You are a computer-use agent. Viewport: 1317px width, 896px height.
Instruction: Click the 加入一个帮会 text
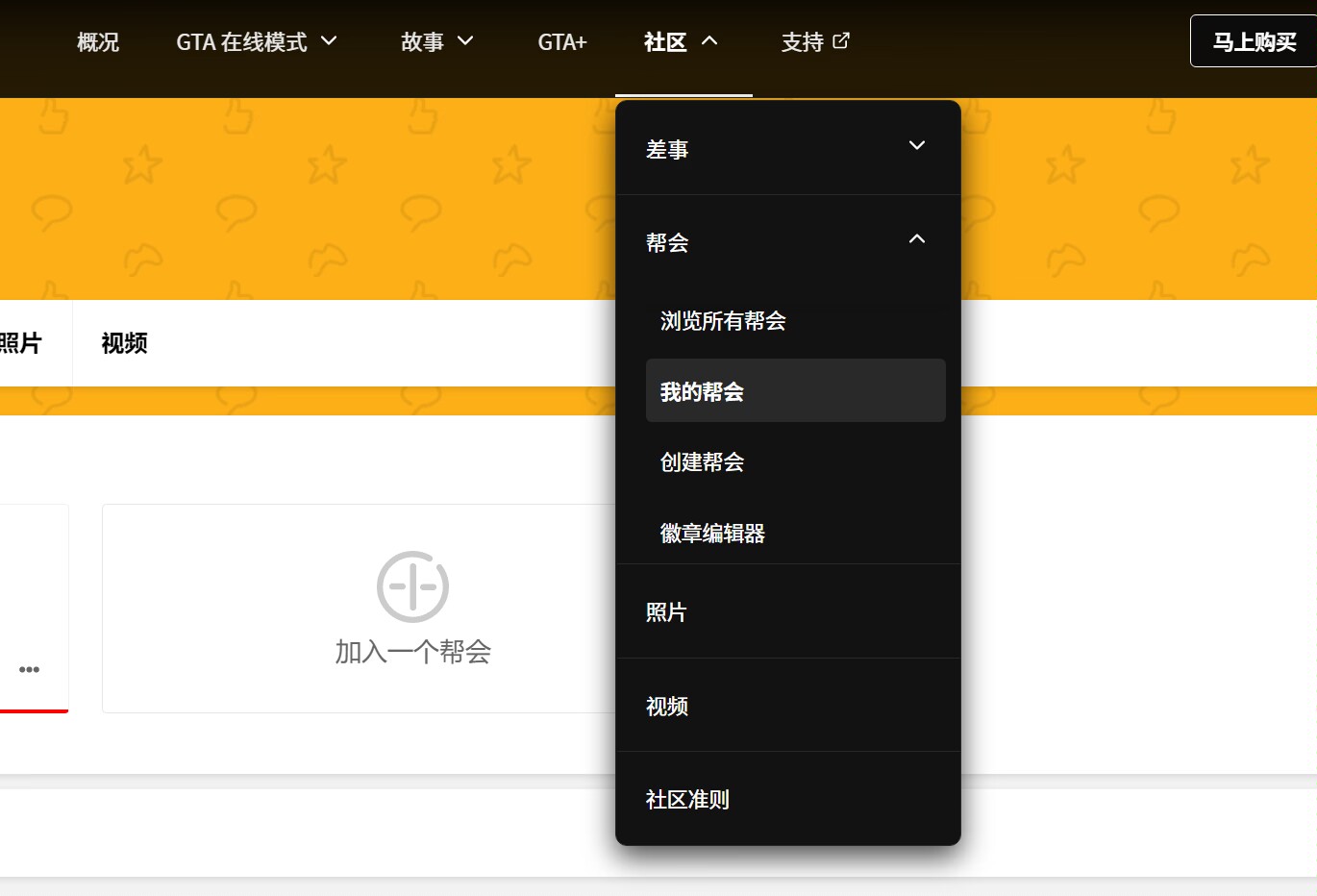[x=413, y=652]
